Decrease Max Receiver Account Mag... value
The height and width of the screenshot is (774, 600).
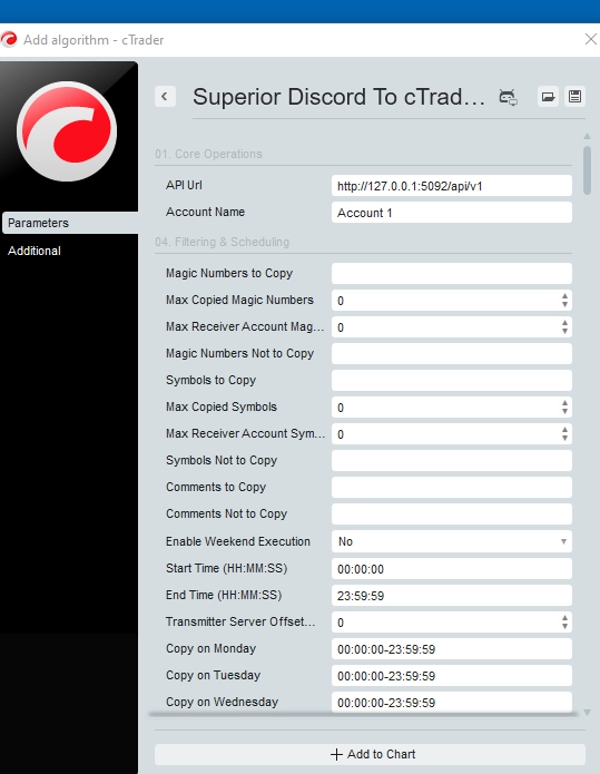pos(564,331)
